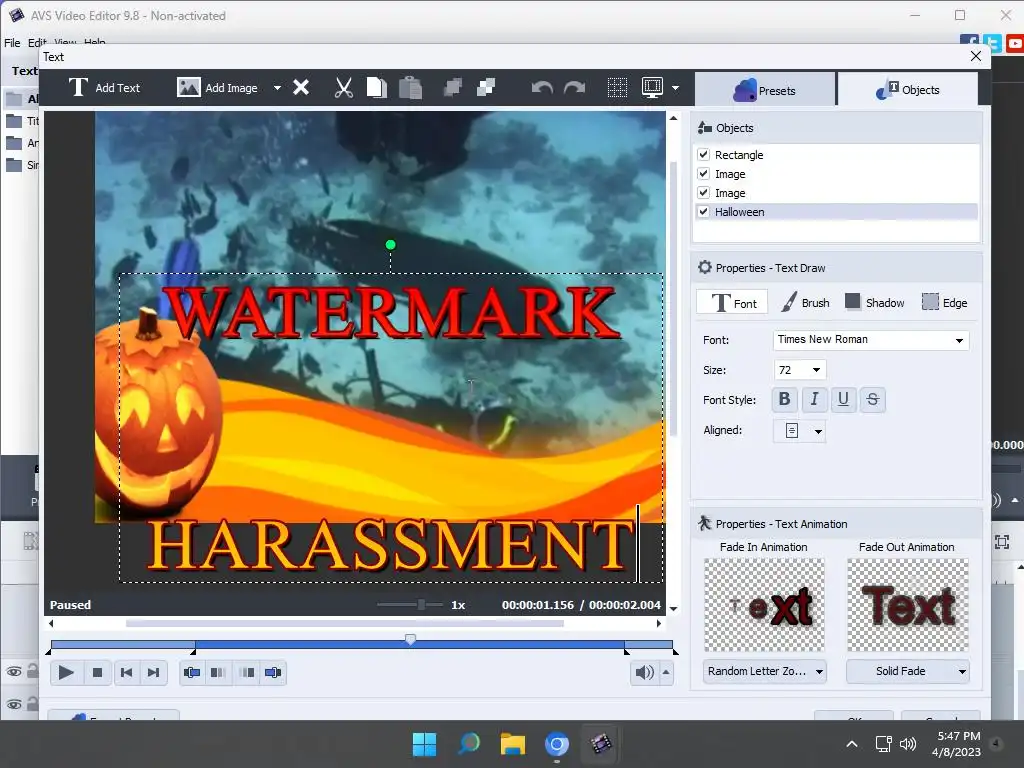
Task: Uncheck the Halloween object checkbox
Action: point(703,212)
